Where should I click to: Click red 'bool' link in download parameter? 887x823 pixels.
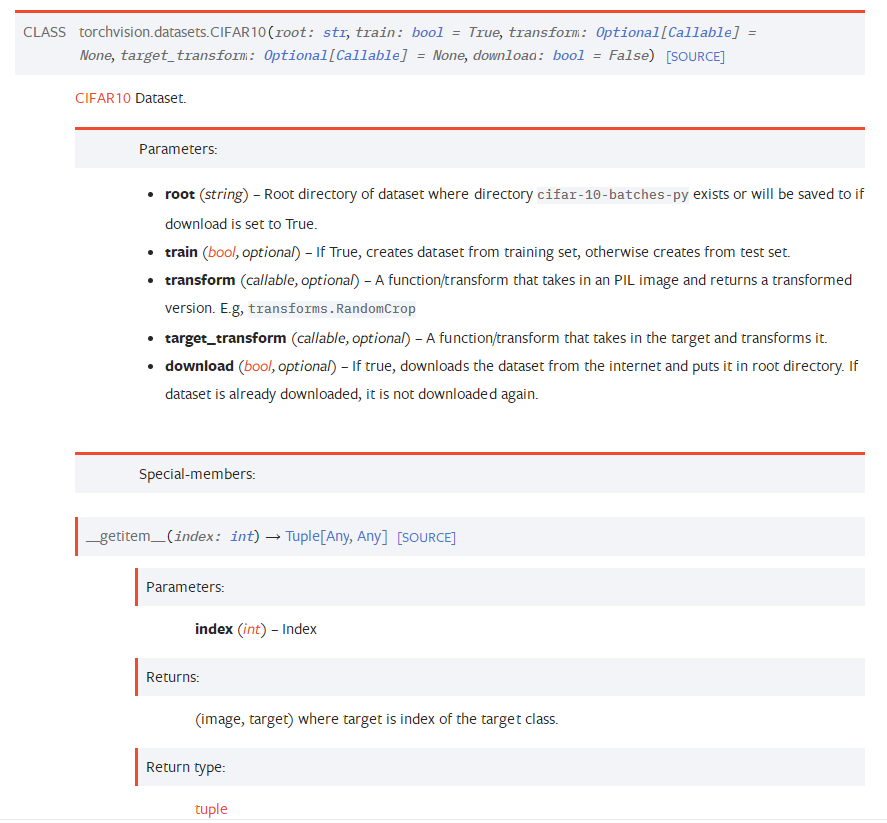coord(257,367)
